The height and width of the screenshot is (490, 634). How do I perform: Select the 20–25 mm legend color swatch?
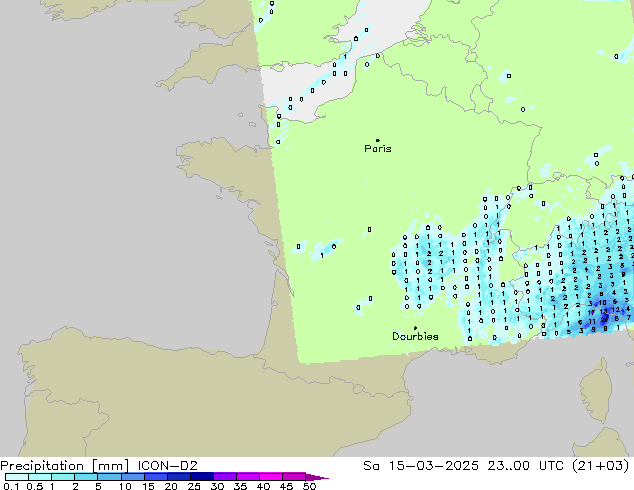tap(178, 477)
